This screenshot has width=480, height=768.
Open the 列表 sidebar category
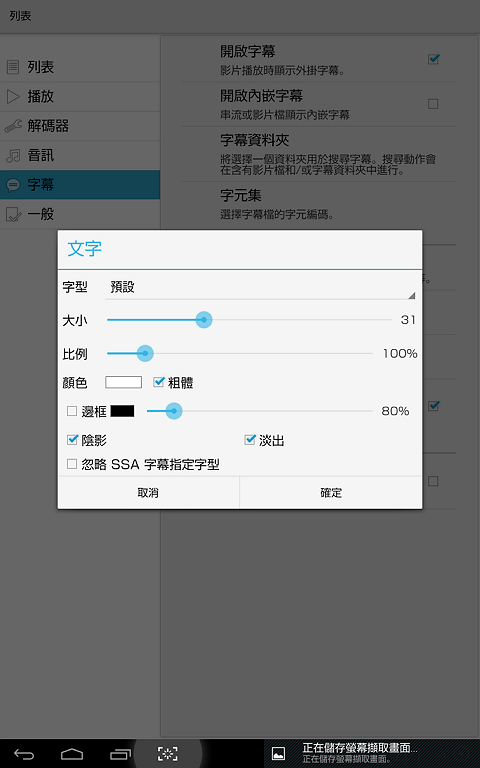(x=80, y=67)
